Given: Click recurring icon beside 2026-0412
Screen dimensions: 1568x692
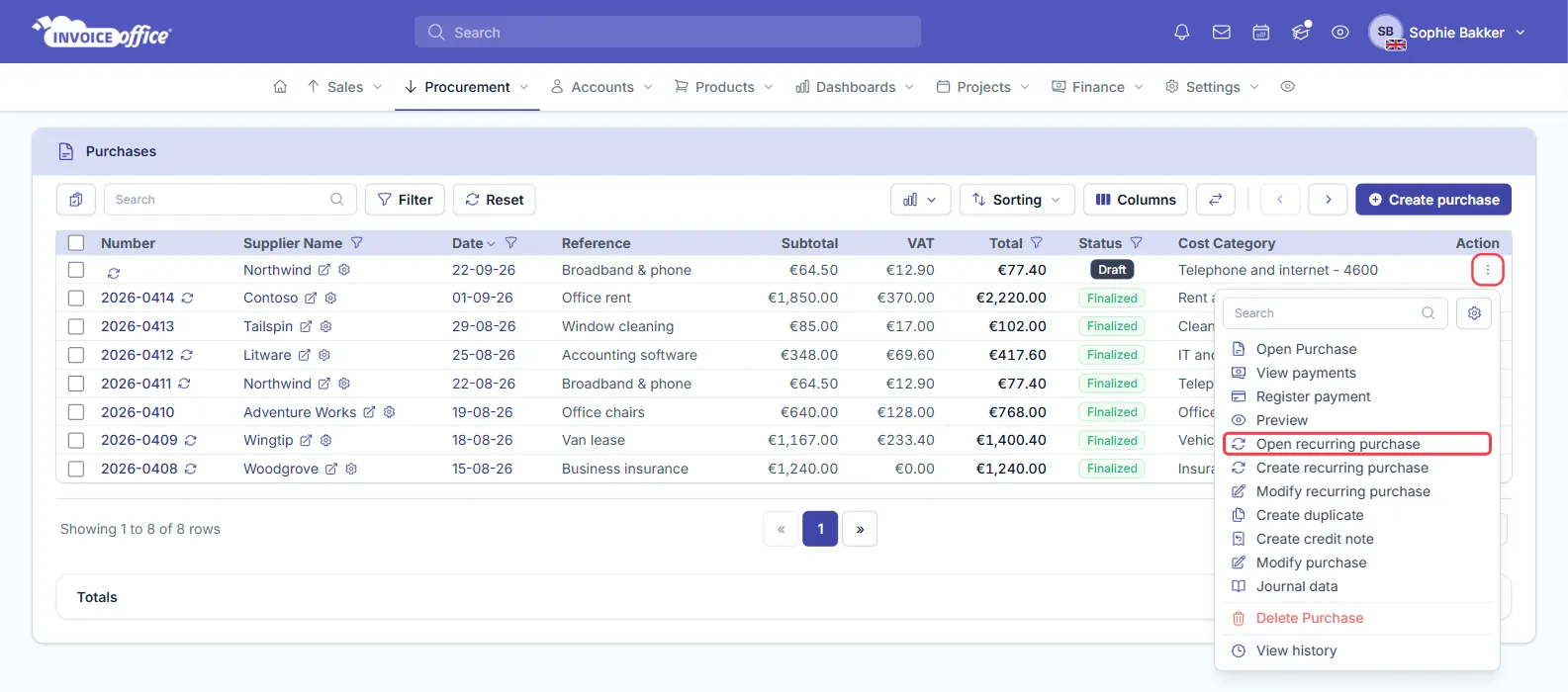Looking at the screenshot, I should [x=187, y=355].
